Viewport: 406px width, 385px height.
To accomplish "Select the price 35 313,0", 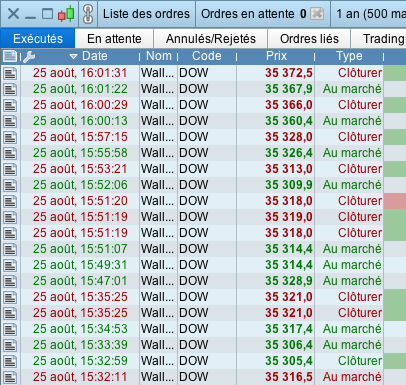I will click(x=289, y=169).
